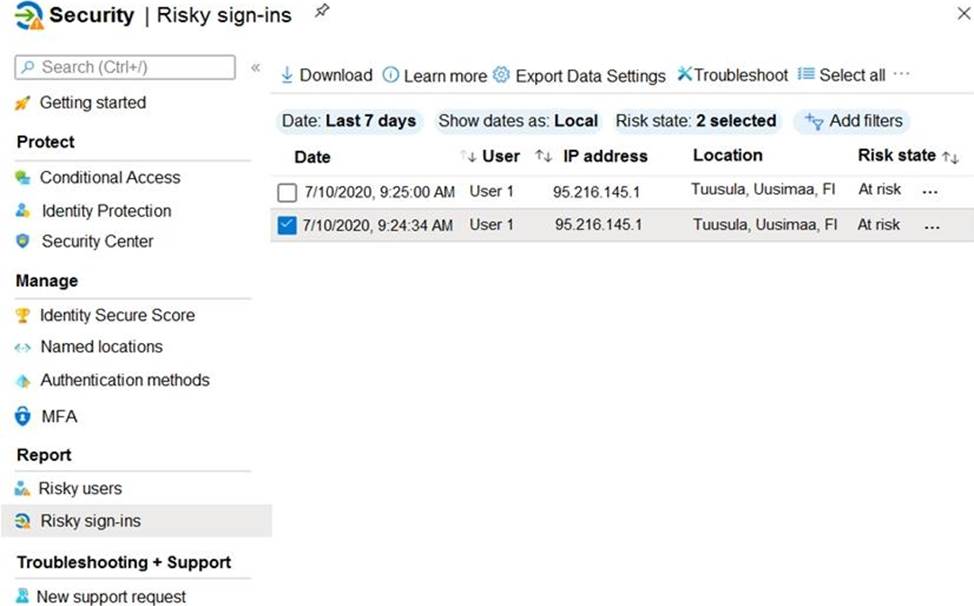Click the Export Data Settings gear icon

[x=501, y=75]
